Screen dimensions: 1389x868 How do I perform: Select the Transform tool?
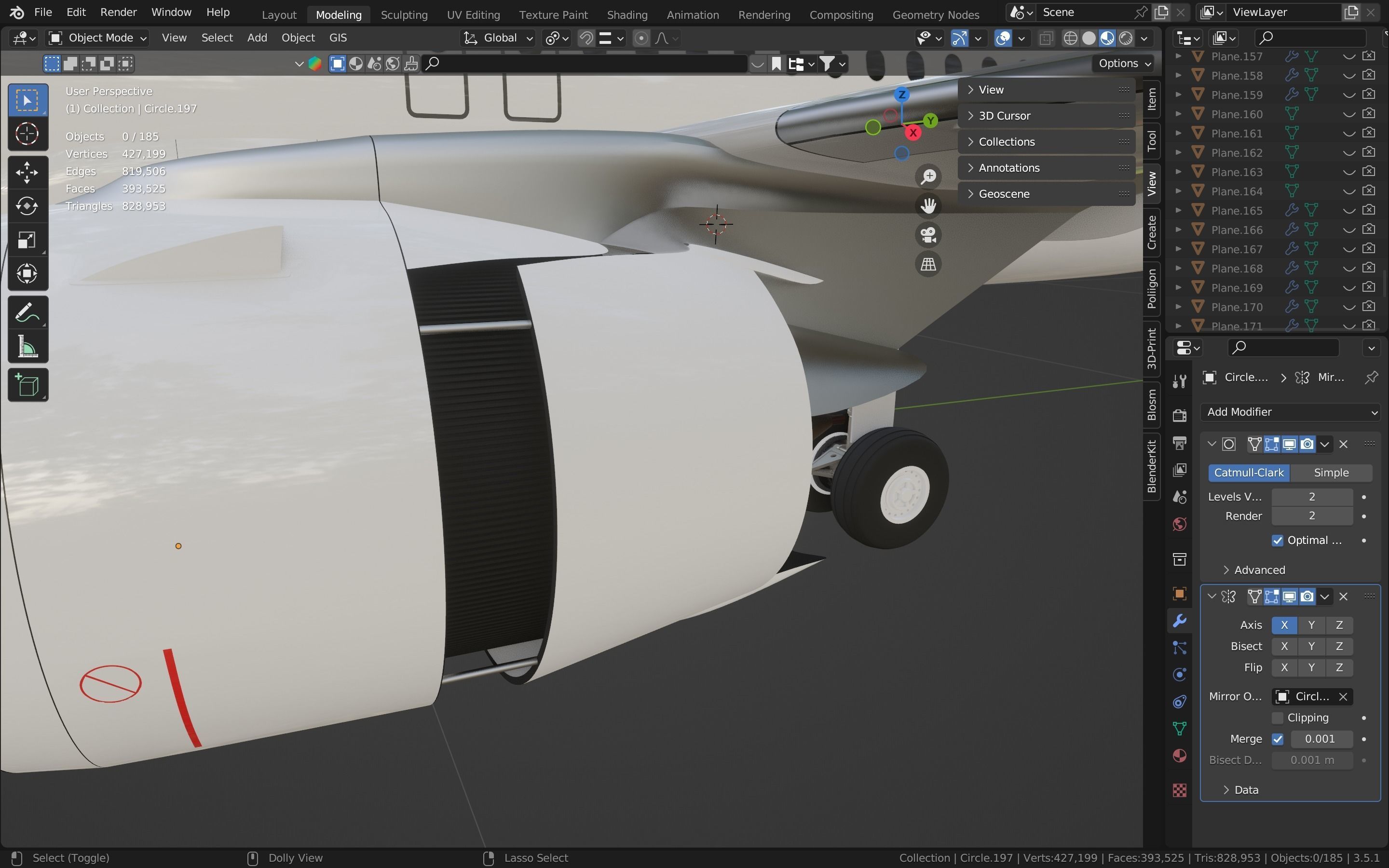click(x=27, y=274)
